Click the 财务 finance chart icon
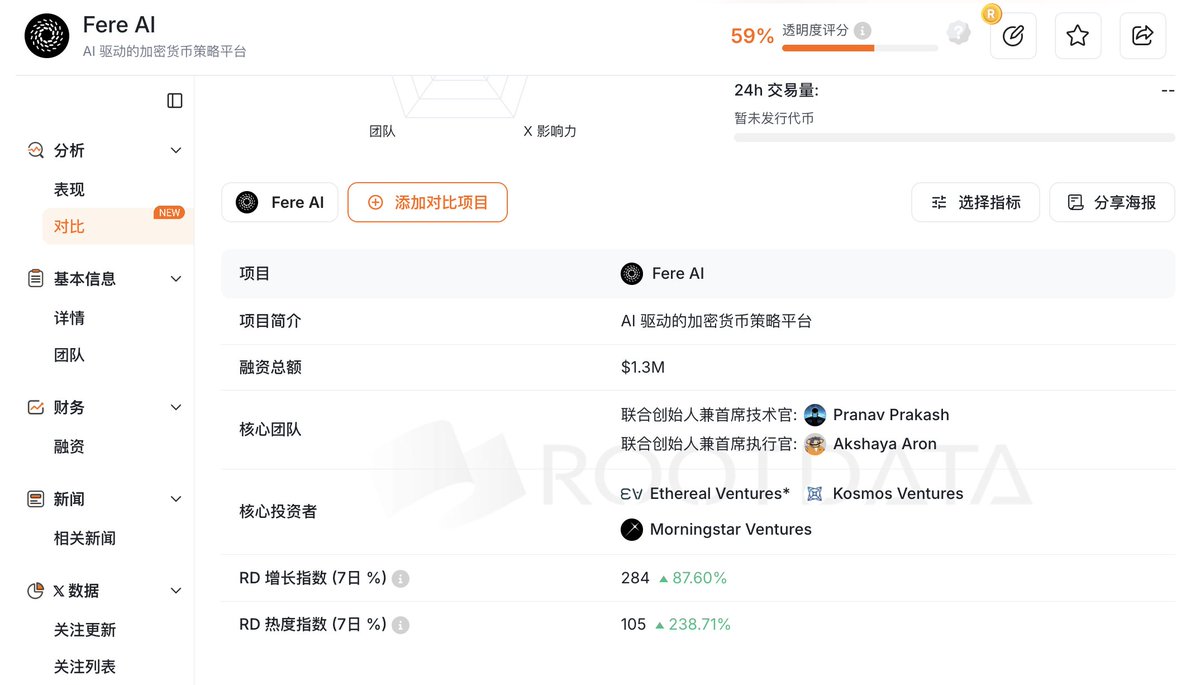 (x=36, y=407)
